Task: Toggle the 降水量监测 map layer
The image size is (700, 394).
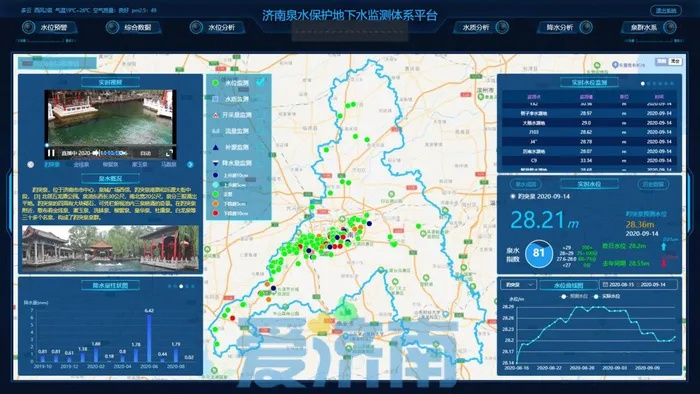Action: point(237,163)
